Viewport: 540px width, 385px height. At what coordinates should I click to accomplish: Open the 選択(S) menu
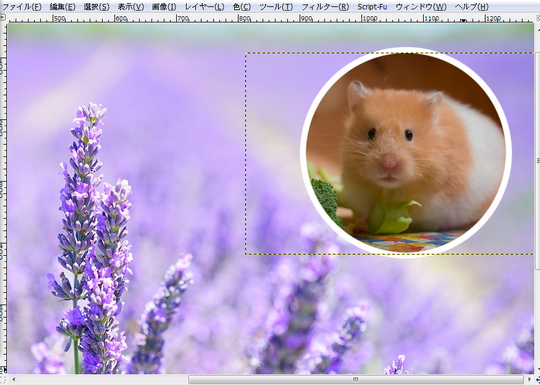96,7
